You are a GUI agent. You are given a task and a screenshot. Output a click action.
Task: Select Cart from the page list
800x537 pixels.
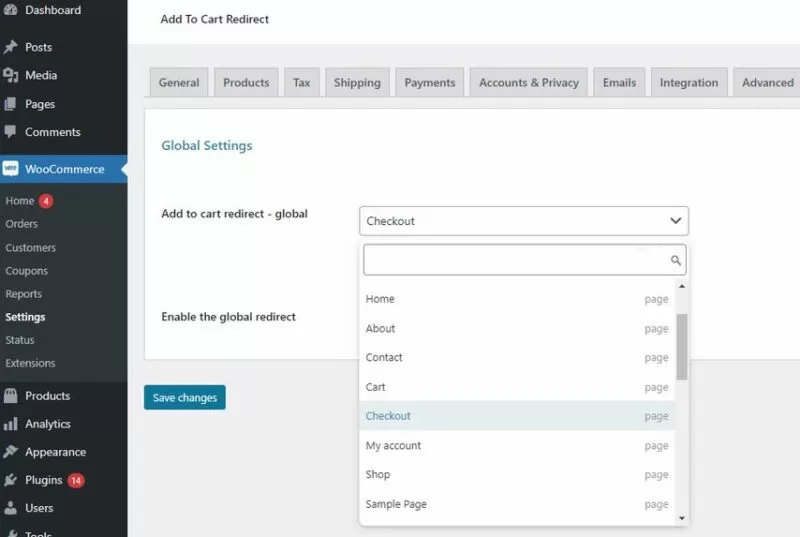click(376, 387)
